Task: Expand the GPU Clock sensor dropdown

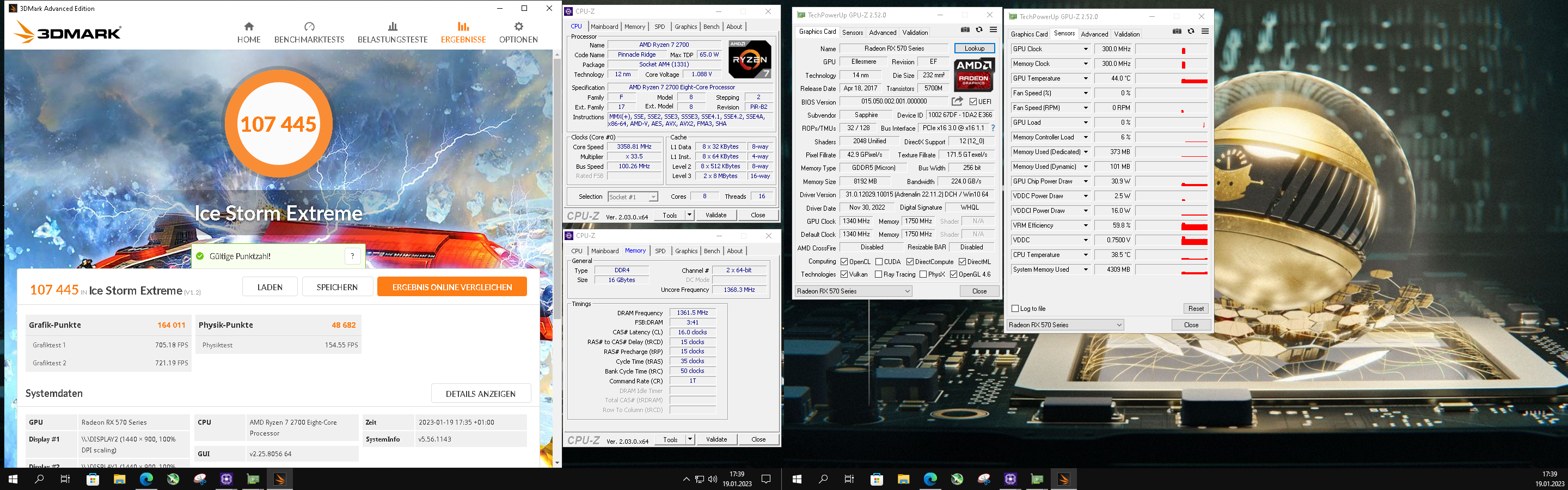Action: (1085, 50)
